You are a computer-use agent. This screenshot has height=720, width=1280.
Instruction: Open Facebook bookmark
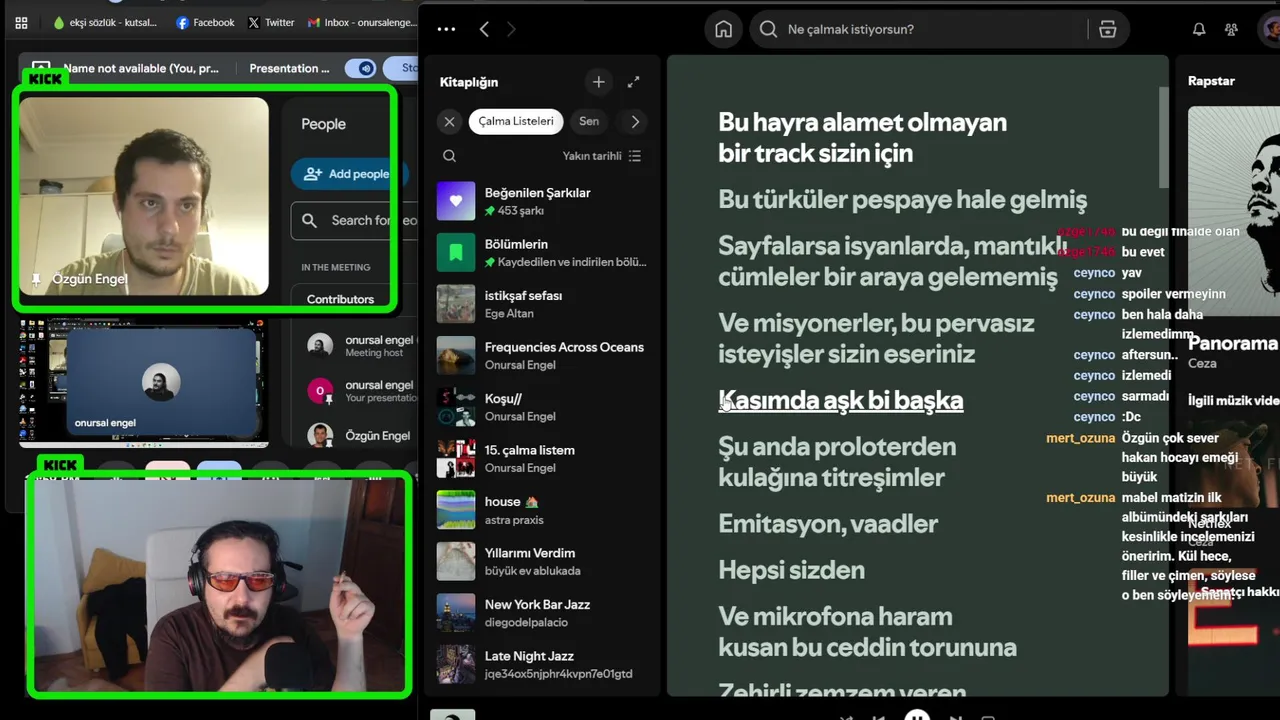[x=205, y=22]
